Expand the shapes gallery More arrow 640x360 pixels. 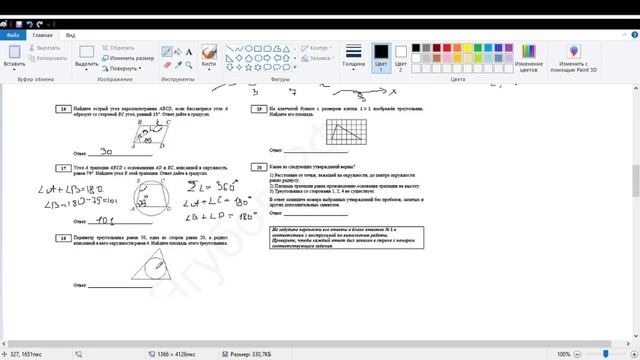coord(295,67)
